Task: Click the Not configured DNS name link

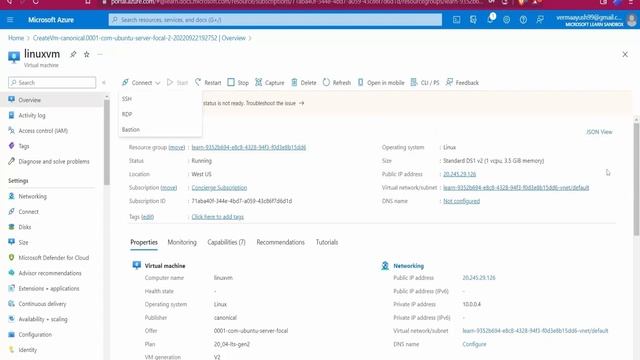Action: (x=462, y=201)
